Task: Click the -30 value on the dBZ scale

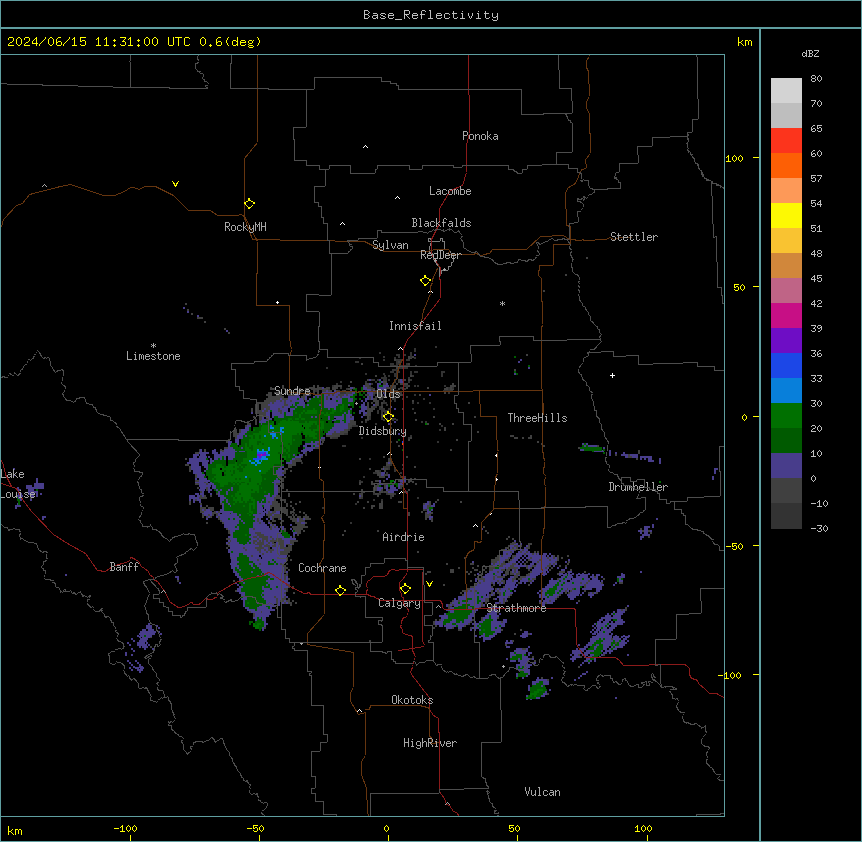Action: coord(819,528)
